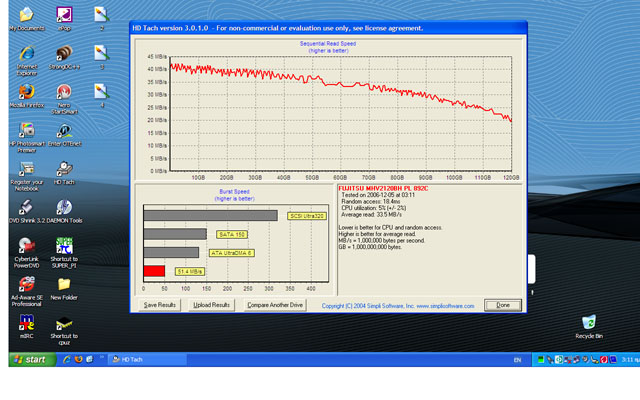Viewport: 640px width, 400px height.
Task: Open the New Folder on desktop
Action: click(64, 289)
